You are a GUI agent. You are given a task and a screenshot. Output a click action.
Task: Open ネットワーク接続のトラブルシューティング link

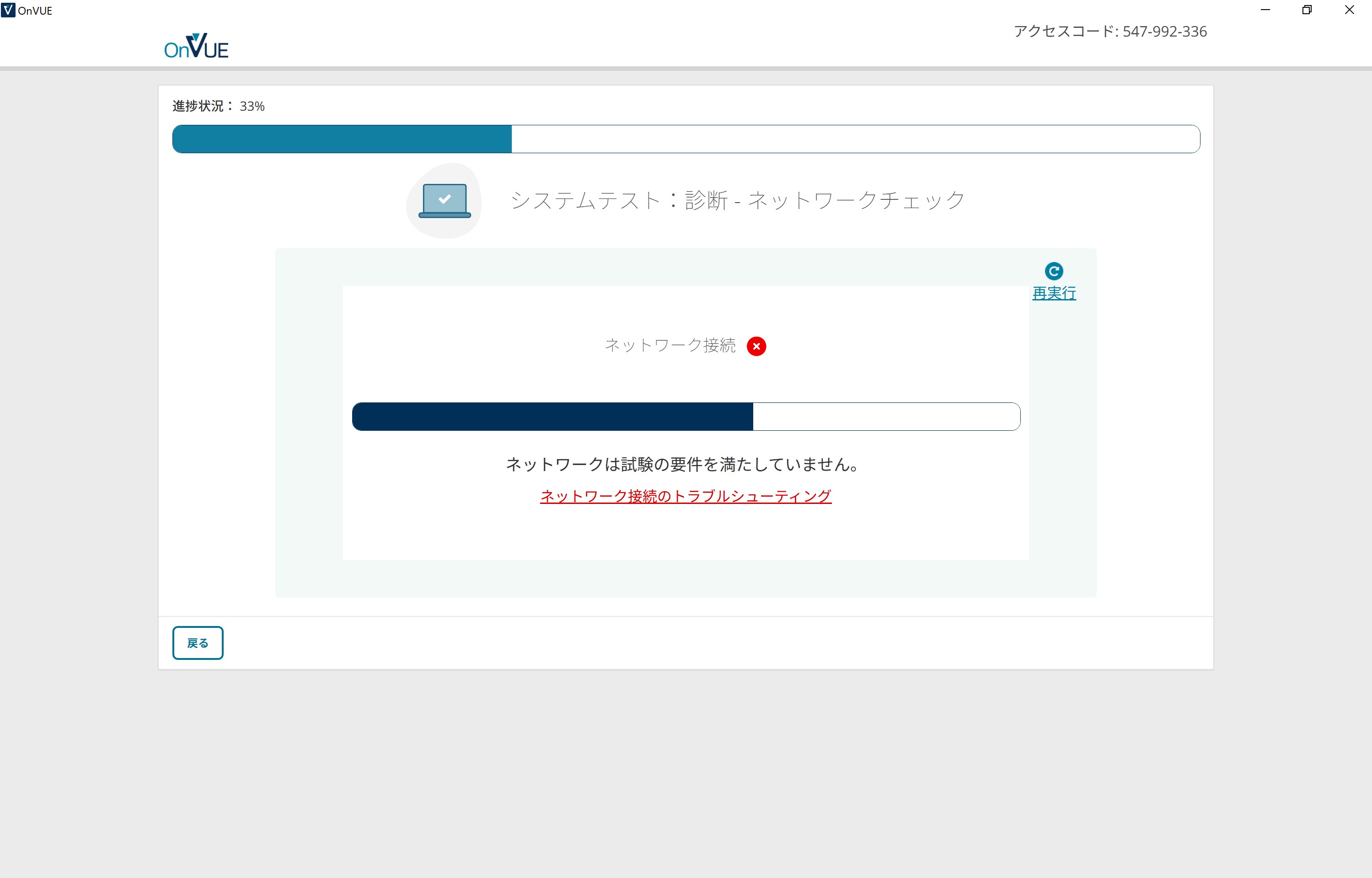click(686, 496)
